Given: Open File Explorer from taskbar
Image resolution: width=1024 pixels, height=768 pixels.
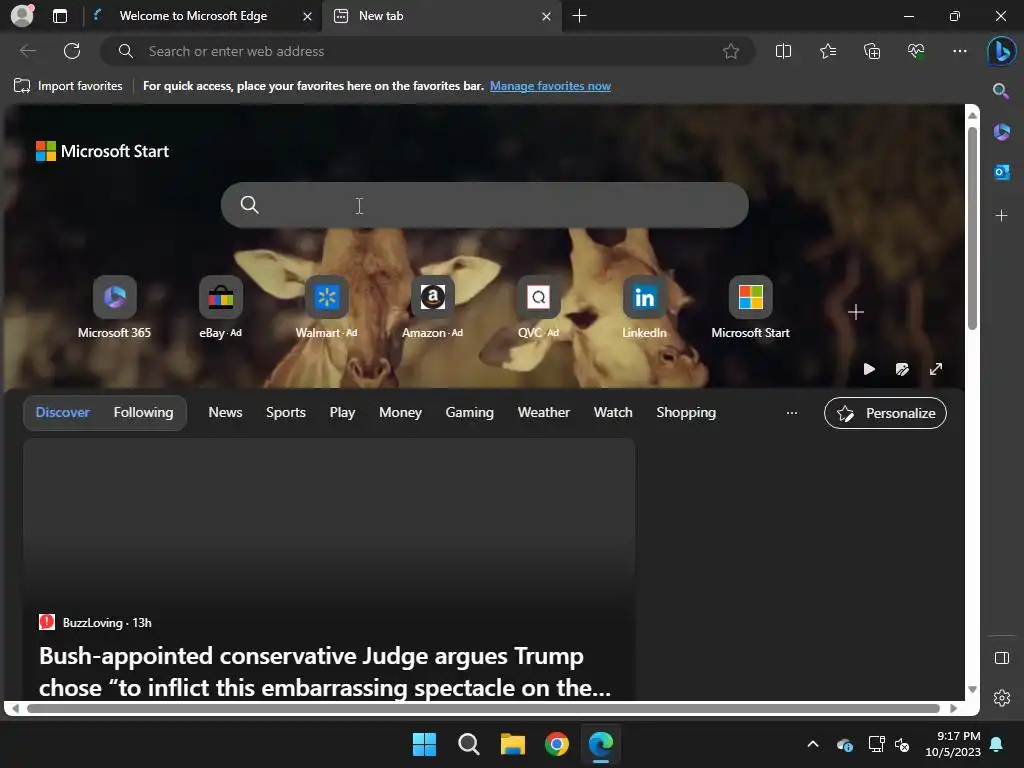Looking at the screenshot, I should pyautogui.click(x=513, y=744).
